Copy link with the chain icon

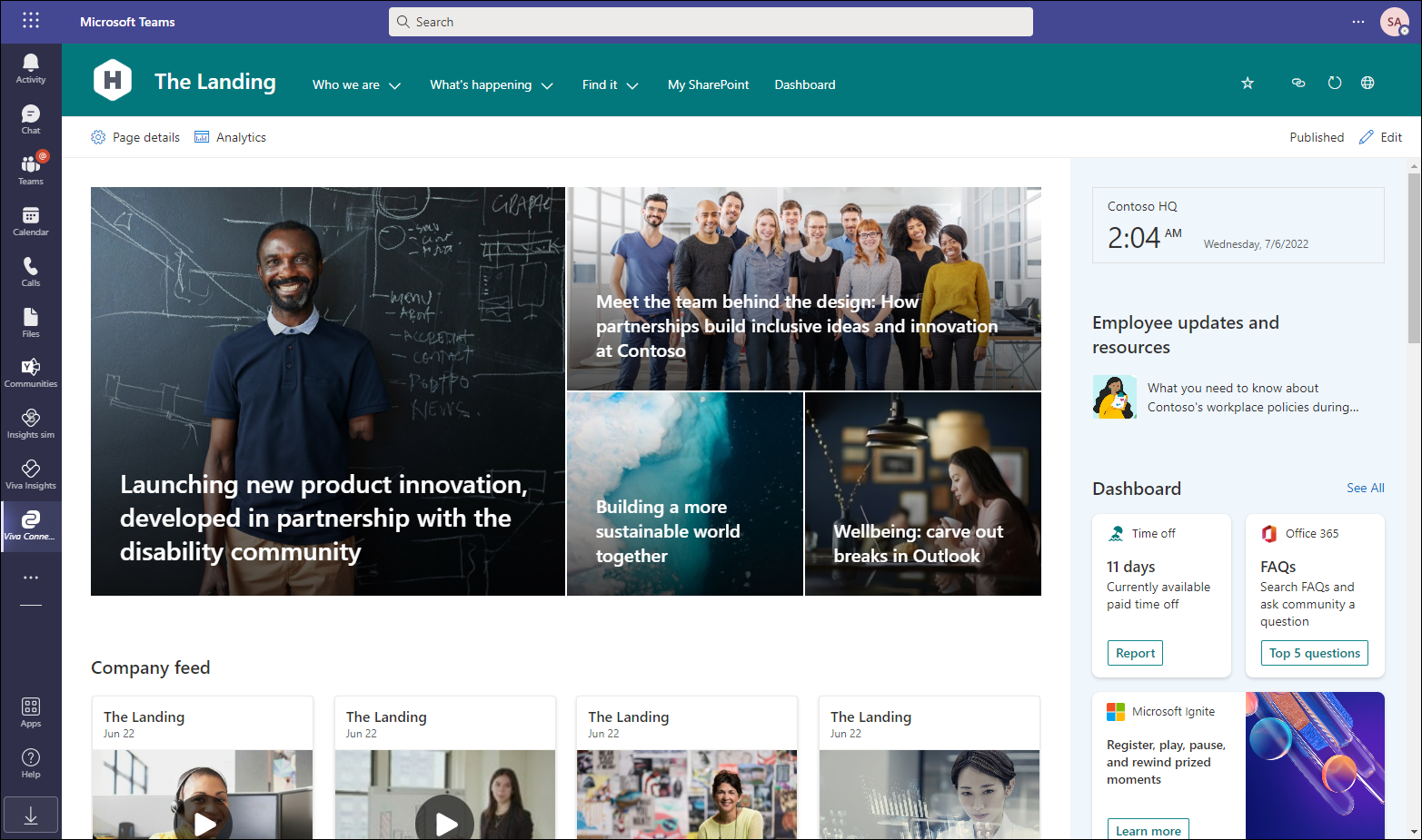(x=1298, y=83)
